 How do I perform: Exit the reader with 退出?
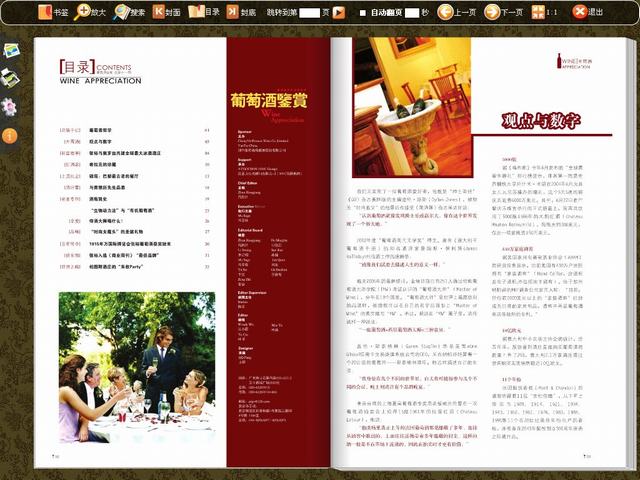click(x=587, y=12)
